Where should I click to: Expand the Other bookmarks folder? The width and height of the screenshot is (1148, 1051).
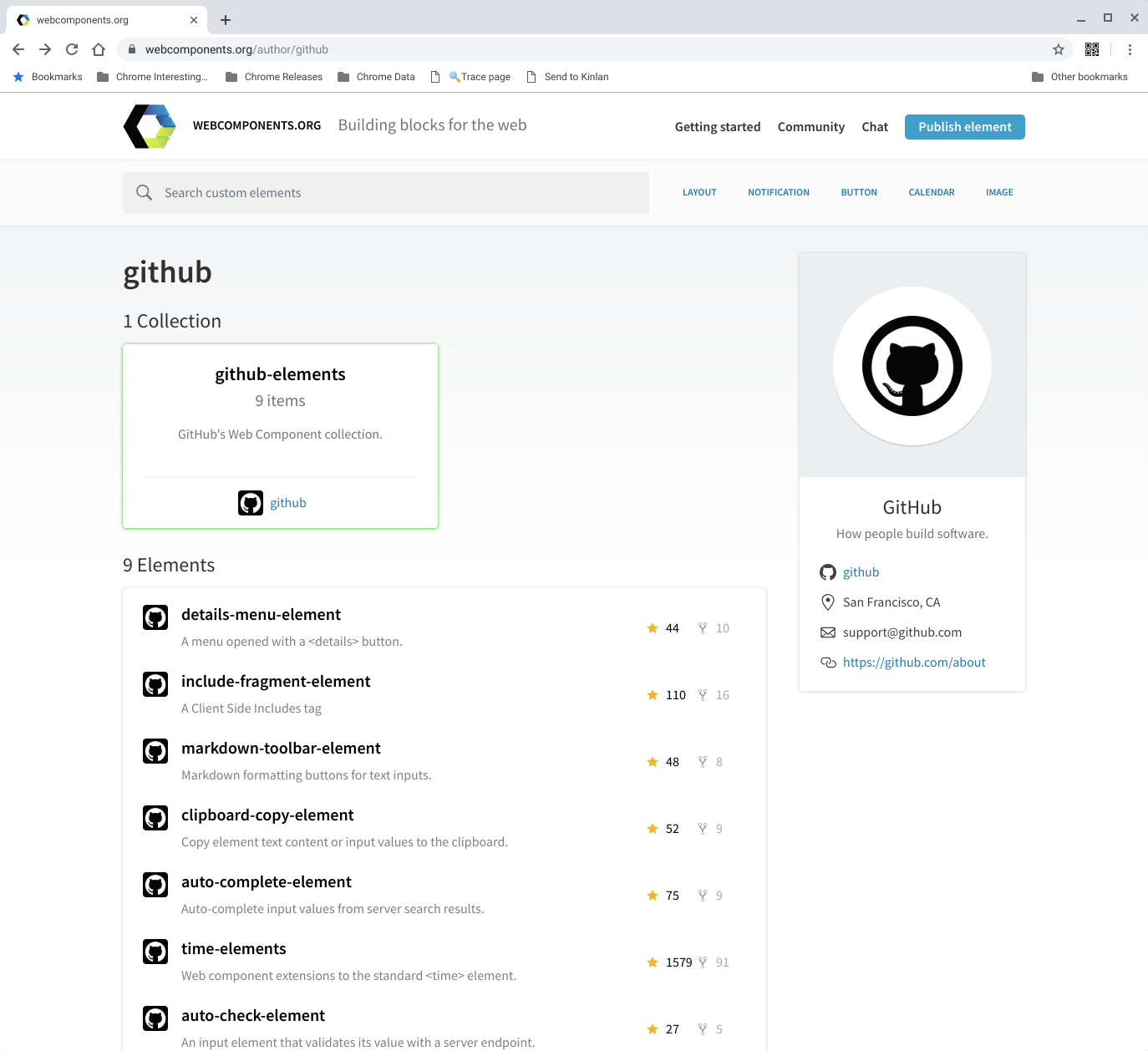pyautogui.click(x=1079, y=77)
